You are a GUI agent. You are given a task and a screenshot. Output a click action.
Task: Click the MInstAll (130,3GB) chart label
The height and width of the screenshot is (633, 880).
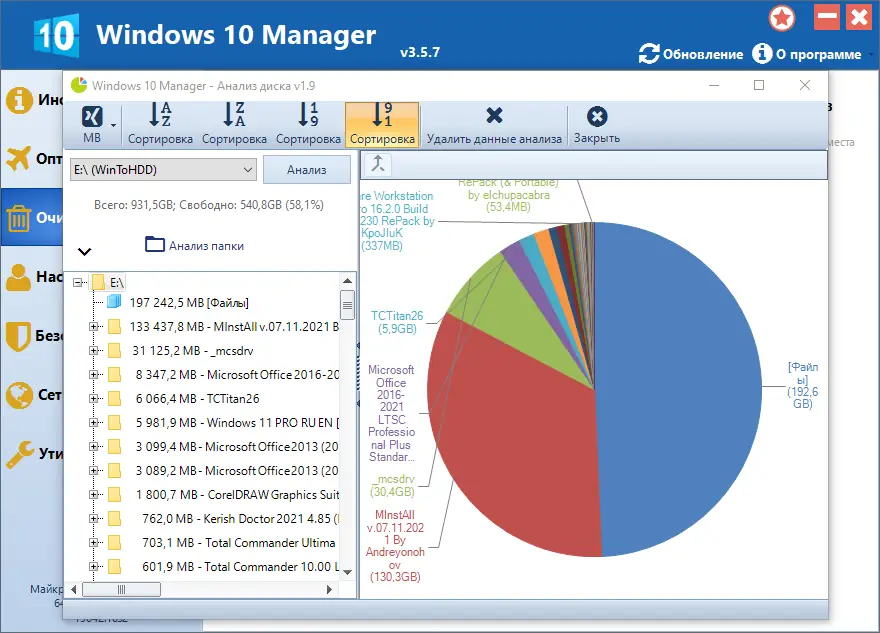tap(395, 545)
